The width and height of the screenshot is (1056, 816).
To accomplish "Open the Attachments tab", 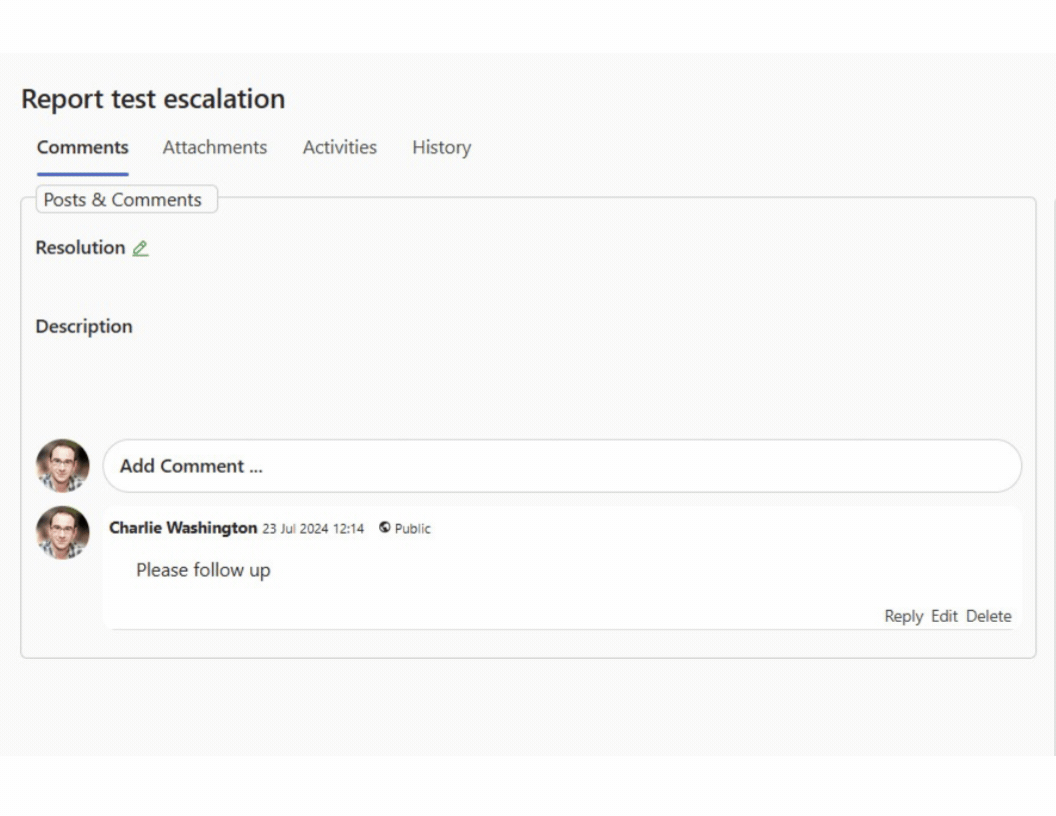I will point(215,147).
